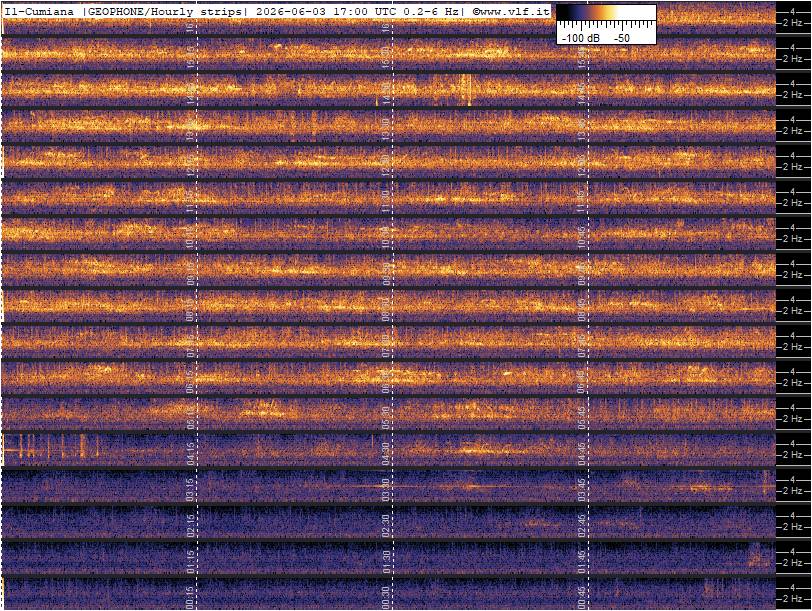Screen dimensions: 812x611
Task: Click the "09:15" time label
Action: [190, 274]
